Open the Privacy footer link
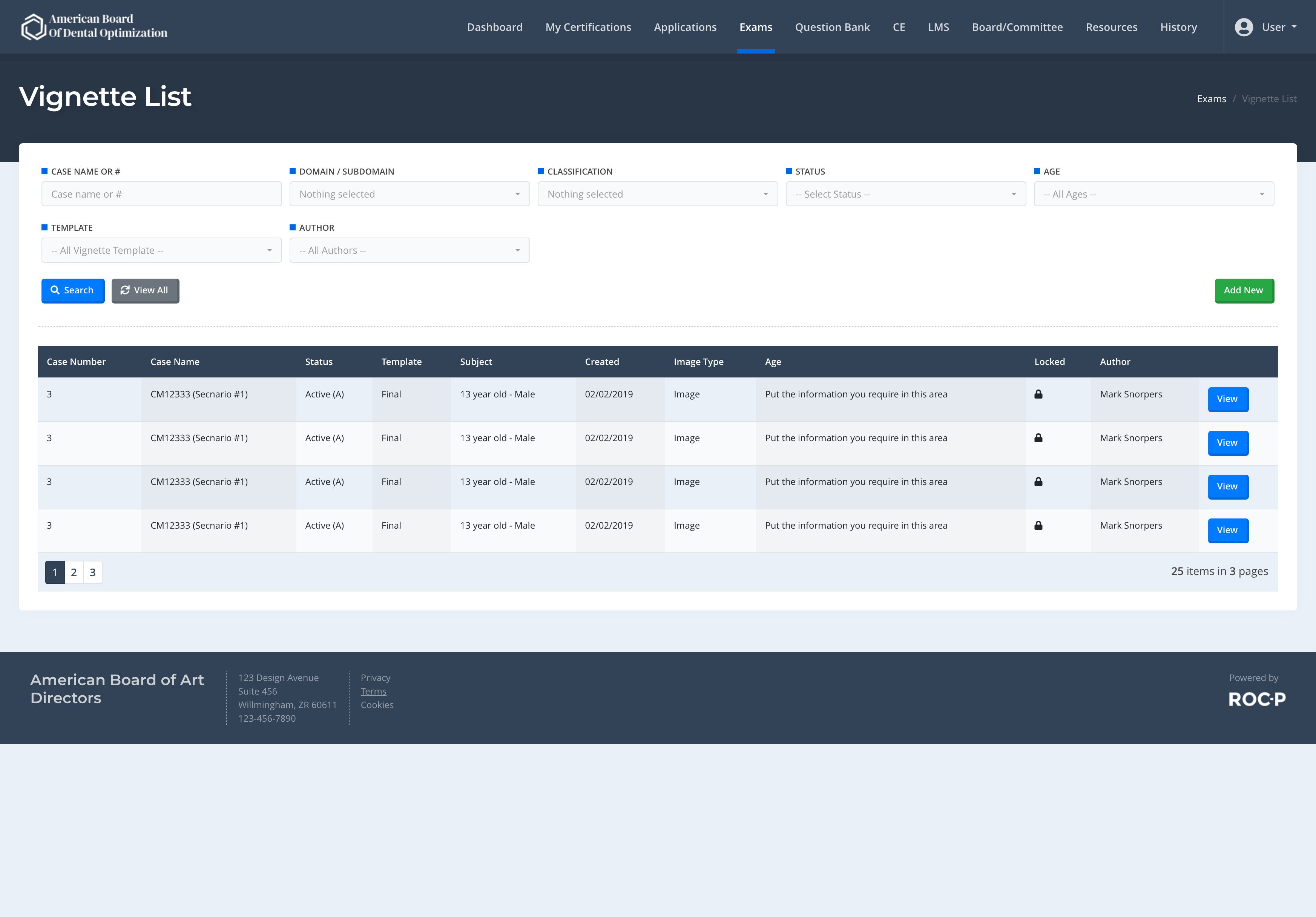 coord(376,678)
